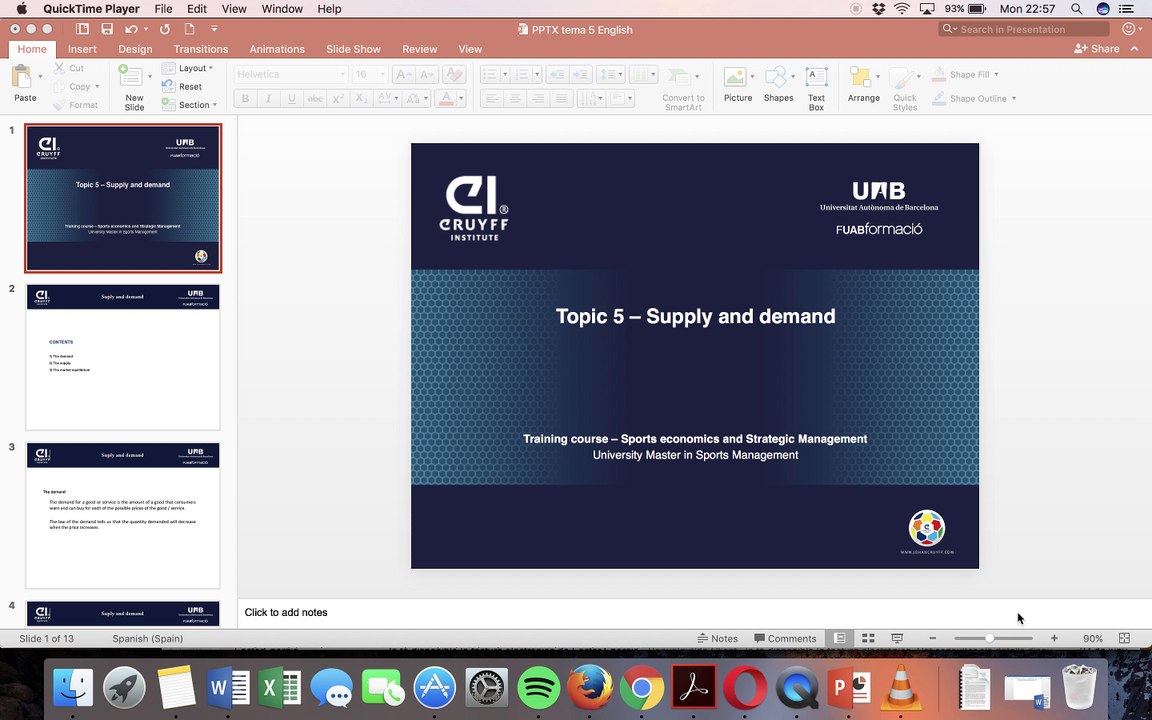The height and width of the screenshot is (720, 1152).
Task: Click the redo icon in title bar
Action: pos(165,29)
